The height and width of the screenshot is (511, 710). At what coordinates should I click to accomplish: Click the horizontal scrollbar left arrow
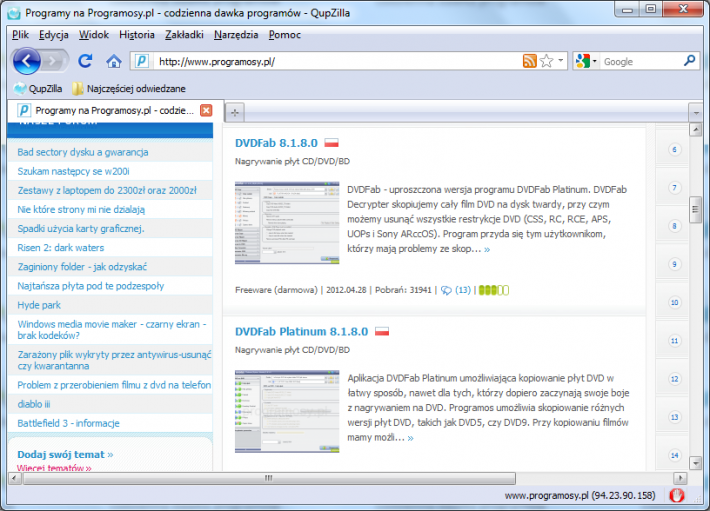coord(14,478)
